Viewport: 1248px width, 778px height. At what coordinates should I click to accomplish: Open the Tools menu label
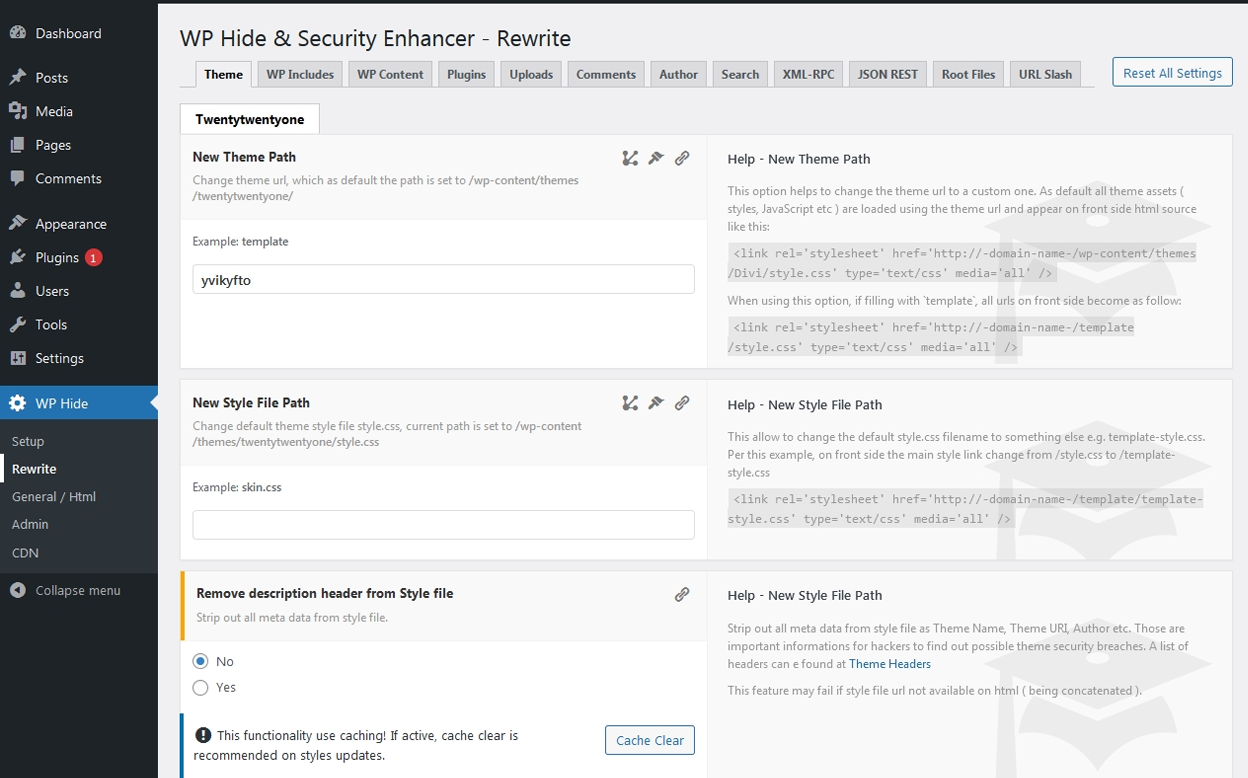coord(51,324)
